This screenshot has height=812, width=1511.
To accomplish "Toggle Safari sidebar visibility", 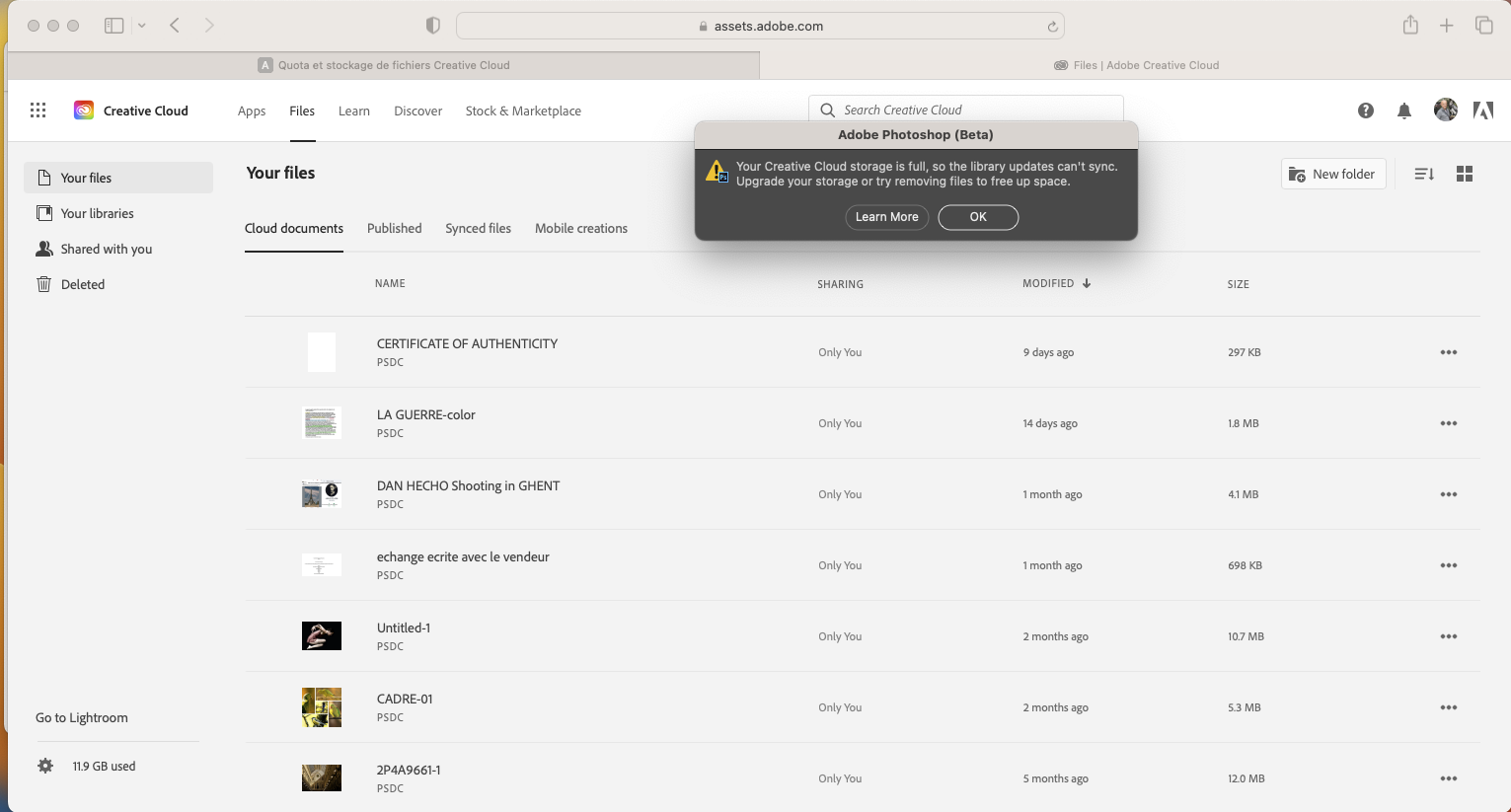I will coord(113,25).
